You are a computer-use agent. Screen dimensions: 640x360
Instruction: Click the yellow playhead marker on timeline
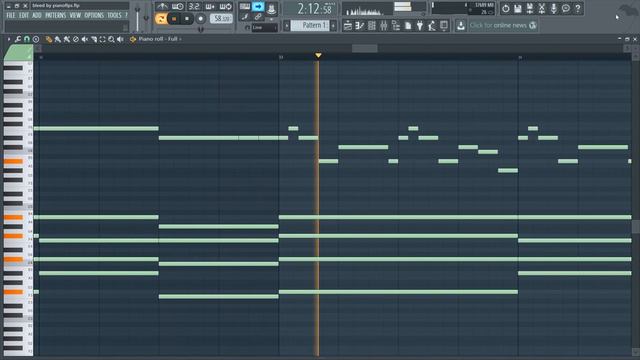[x=318, y=55]
